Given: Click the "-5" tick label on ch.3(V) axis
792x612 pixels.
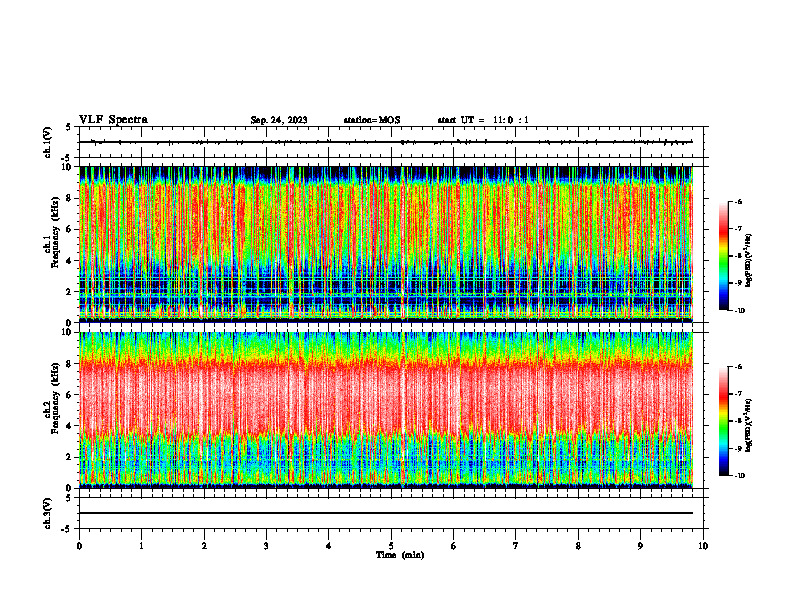Looking at the screenshot, I should click(68, 529).
